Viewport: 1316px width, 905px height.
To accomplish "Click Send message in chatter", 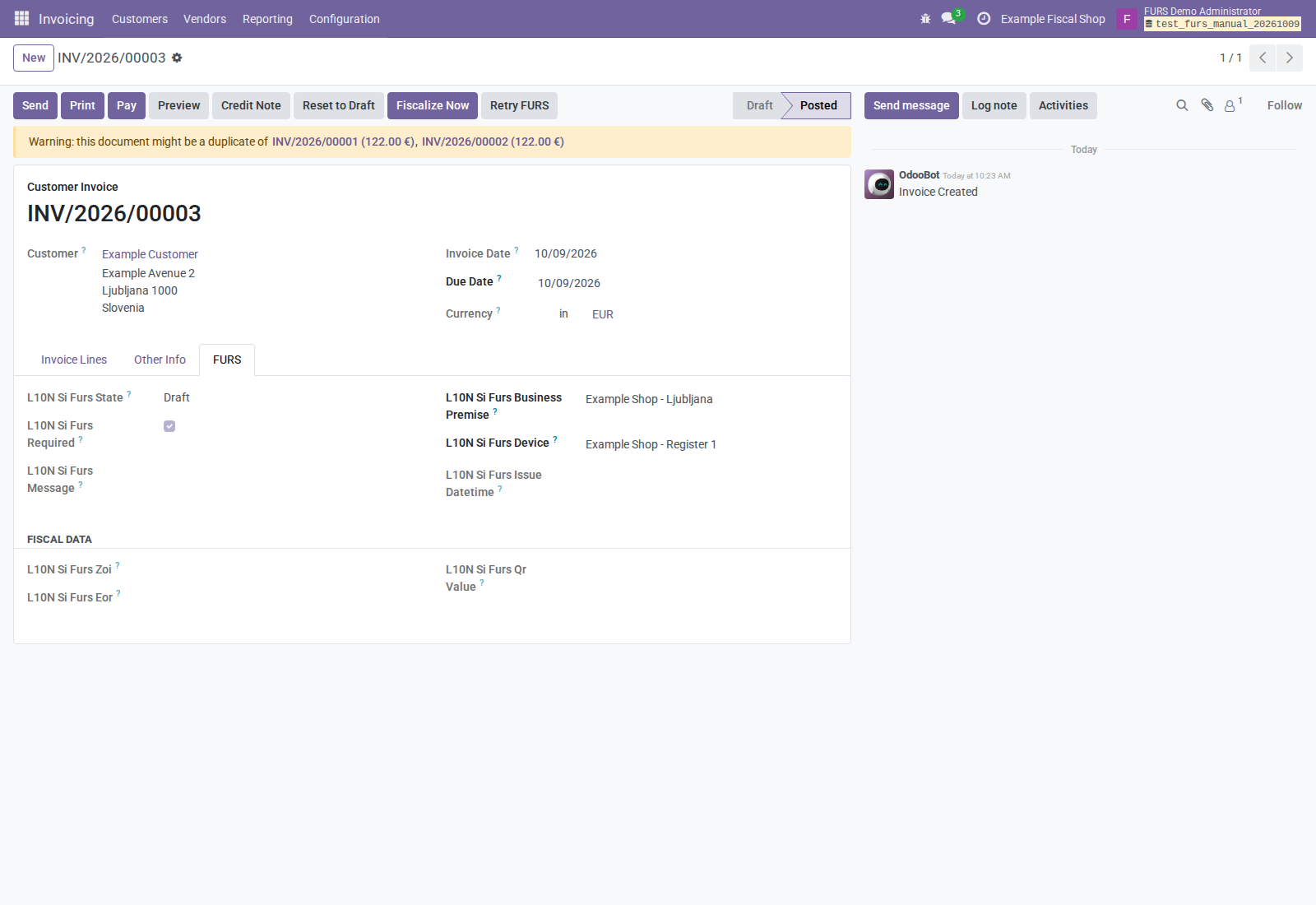I will click(911, 105).
